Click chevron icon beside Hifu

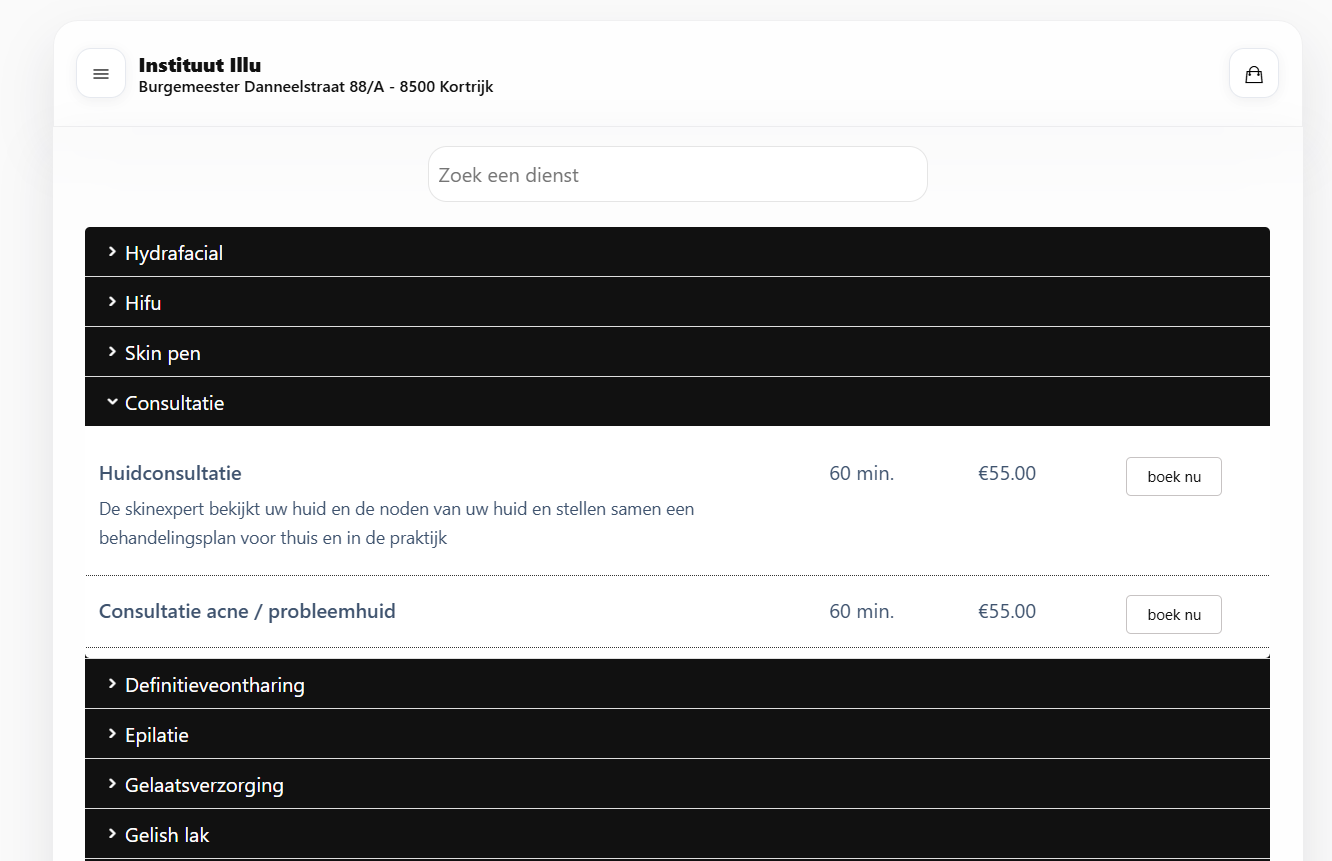(x=112, y=302)
